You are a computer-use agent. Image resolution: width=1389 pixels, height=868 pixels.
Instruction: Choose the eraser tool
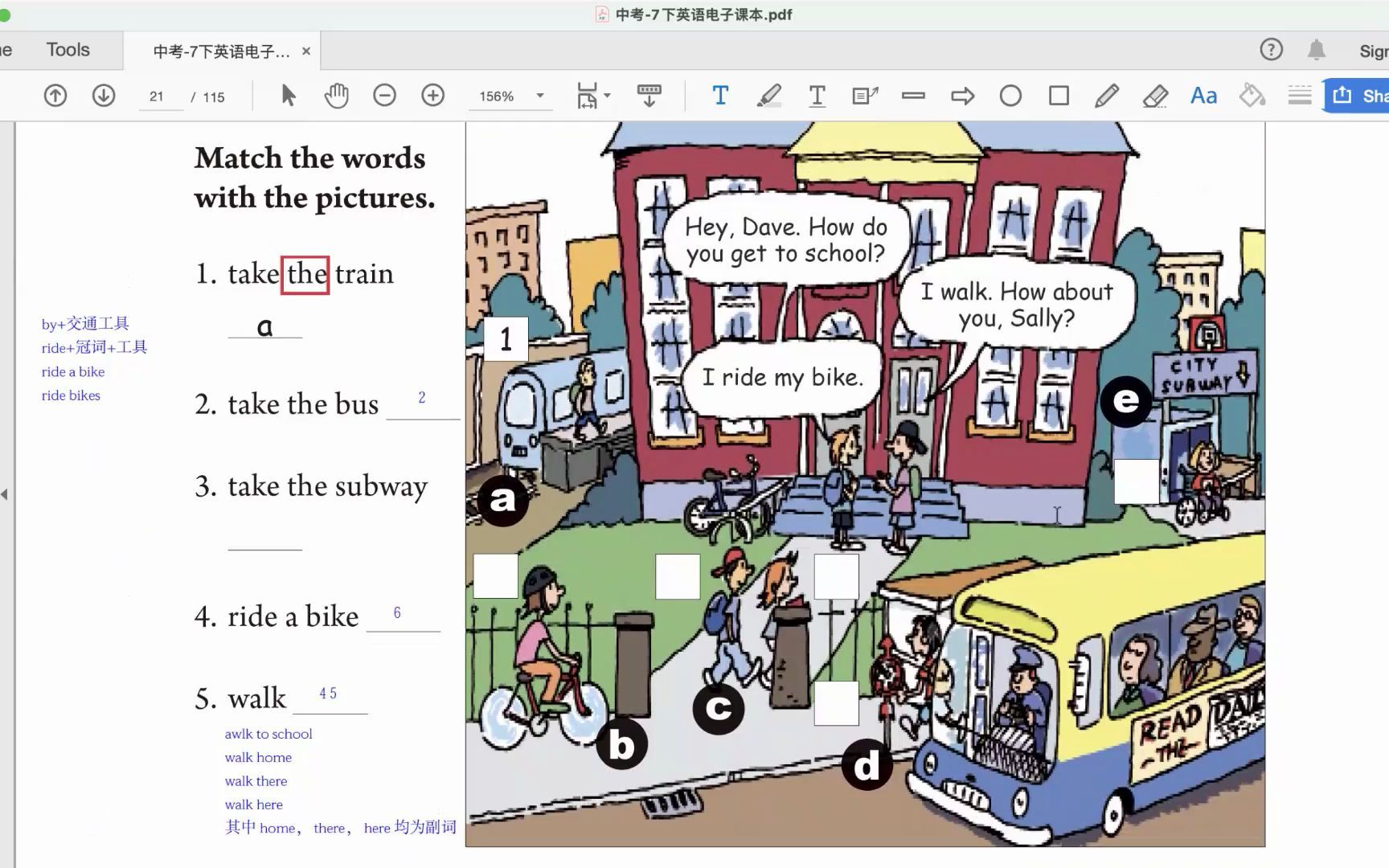click(x=1155, y=96)
